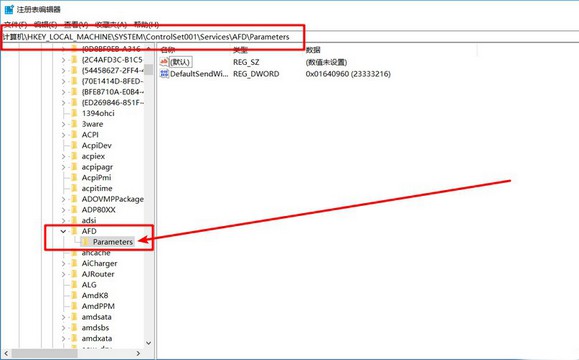Image resolution: width=579 pixels, height=360 pixels.
Task: Select the default string value icon
Action: 164,62
